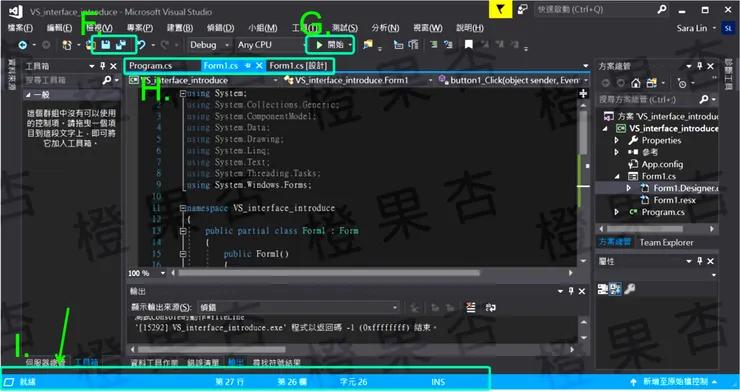
Task: Pin the Output panel
Action: tap(571, 291)
